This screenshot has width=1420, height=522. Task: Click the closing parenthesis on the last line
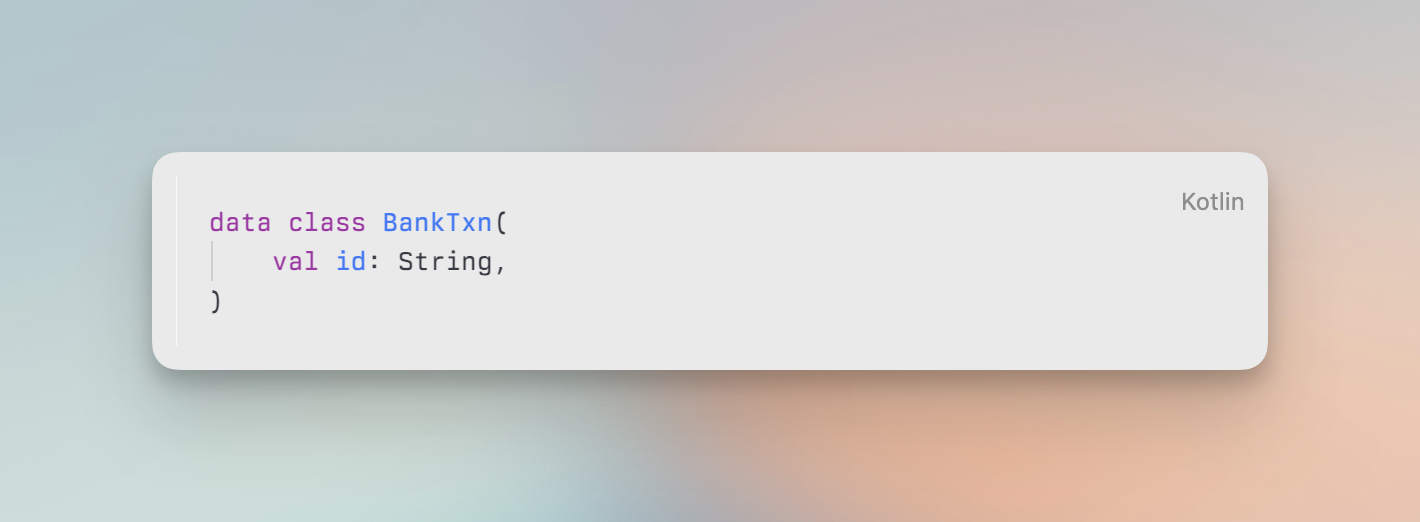216,301
